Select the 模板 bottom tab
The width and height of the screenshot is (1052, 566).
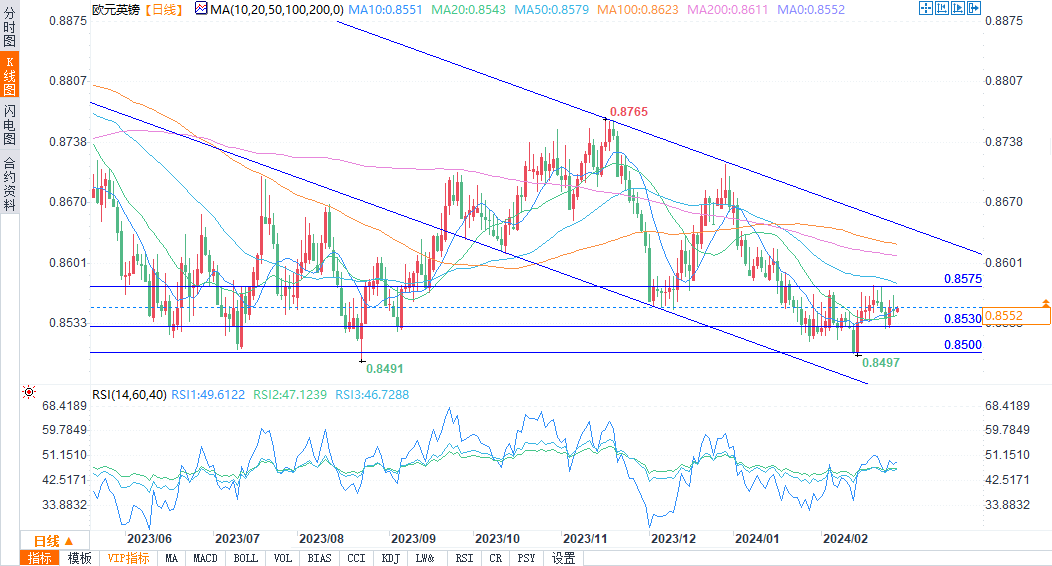[80, 558]
